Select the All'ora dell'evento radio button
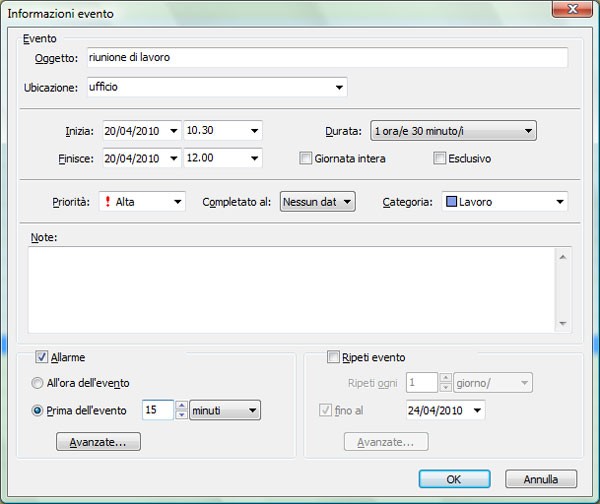 [38, 383]
